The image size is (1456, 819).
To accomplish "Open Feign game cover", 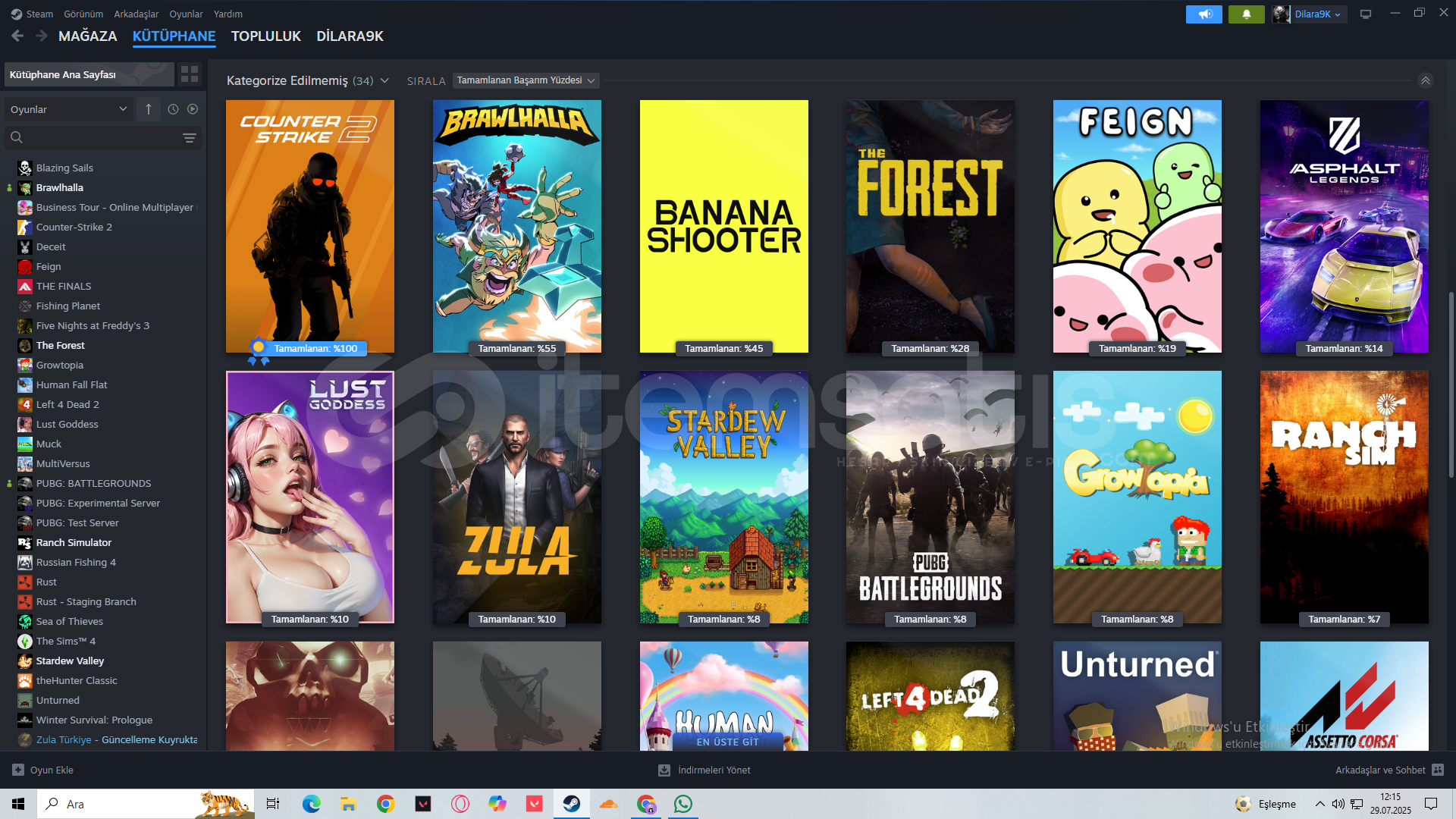I will coord(1137,226).
